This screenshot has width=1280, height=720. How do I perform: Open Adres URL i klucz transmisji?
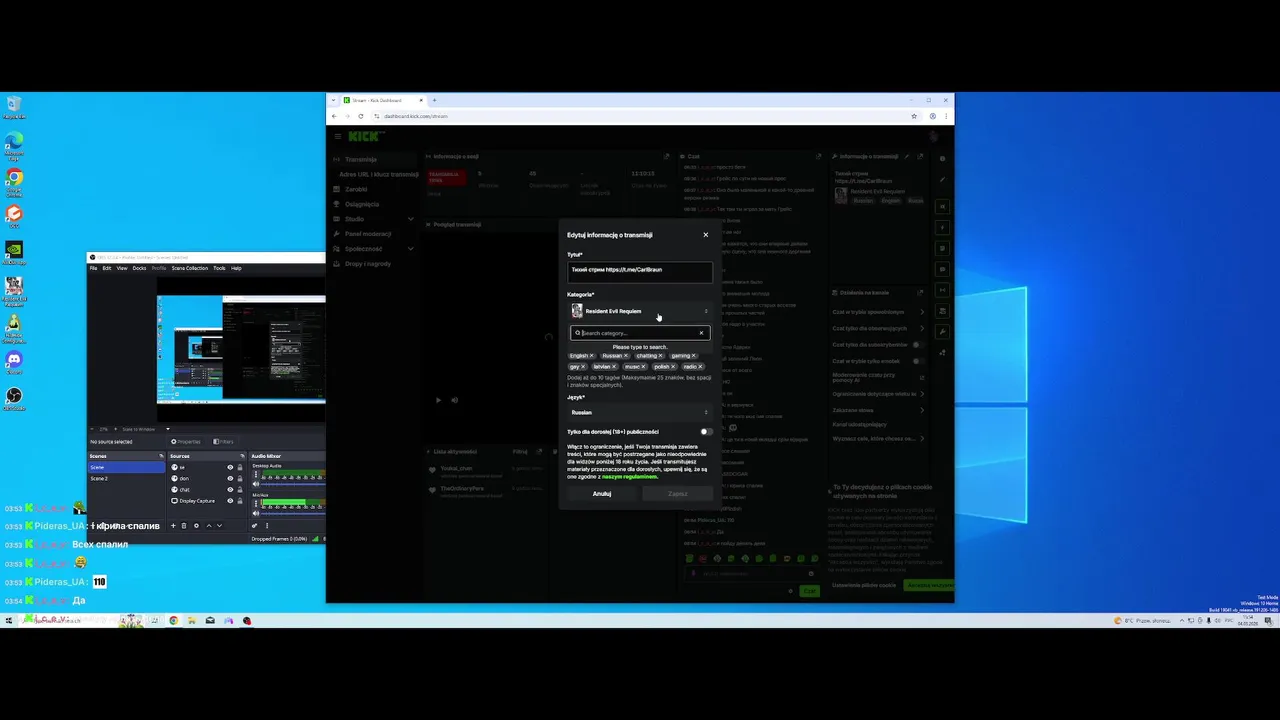[x=379, y=174]
